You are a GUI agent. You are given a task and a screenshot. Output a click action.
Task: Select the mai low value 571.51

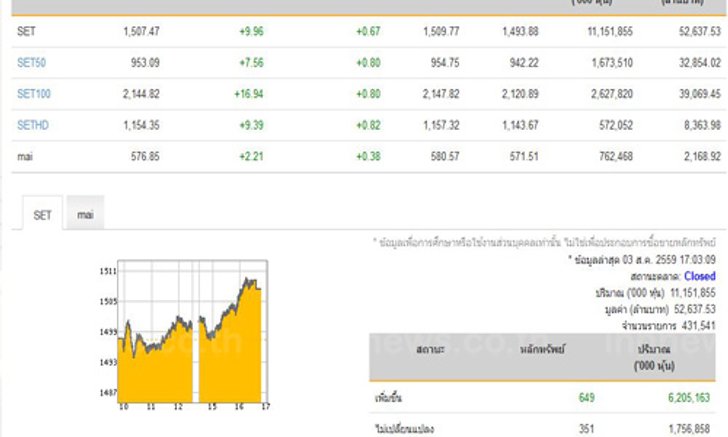[524, 157]
